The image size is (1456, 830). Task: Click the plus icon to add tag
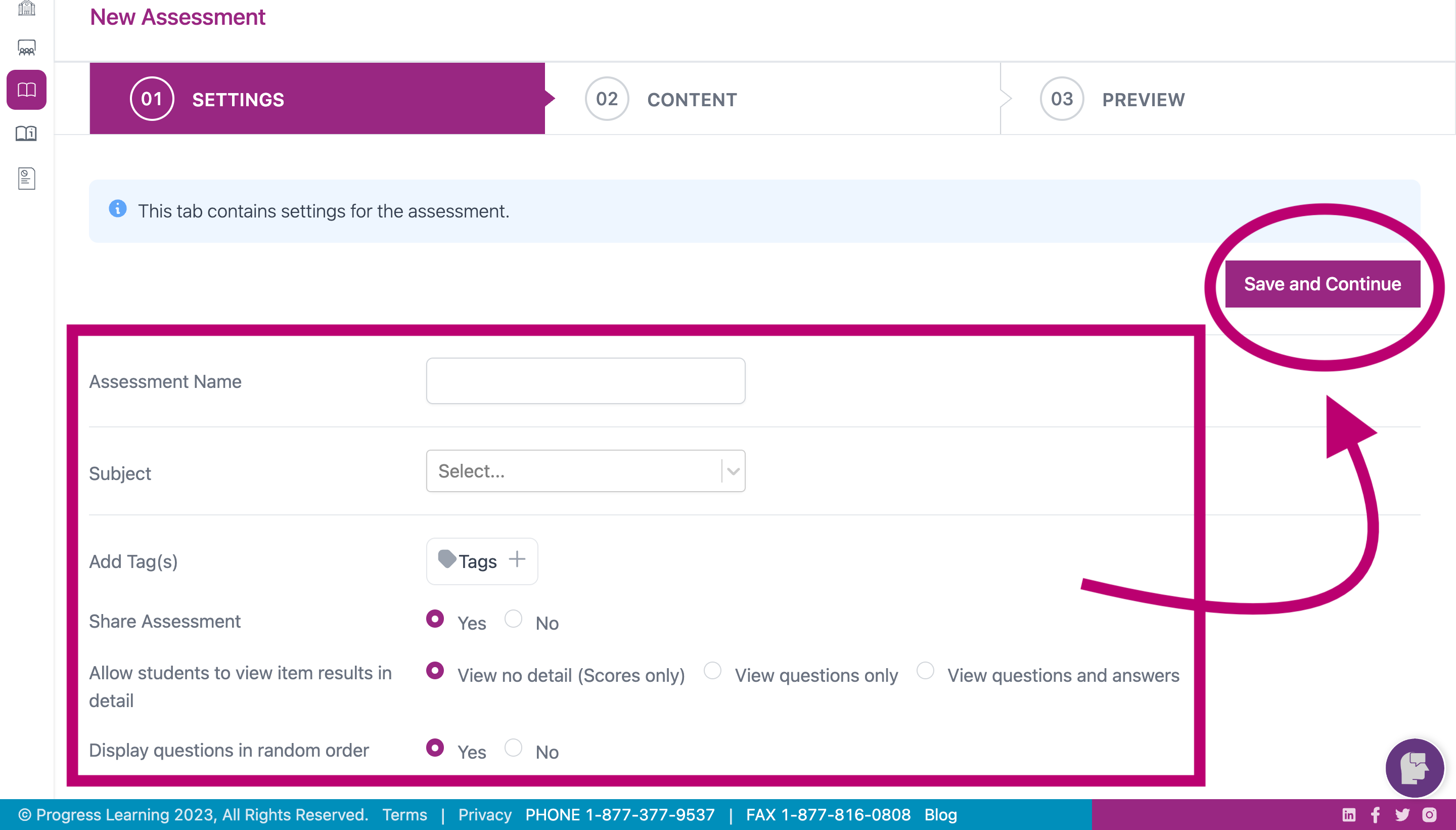[x=517, y=559]
